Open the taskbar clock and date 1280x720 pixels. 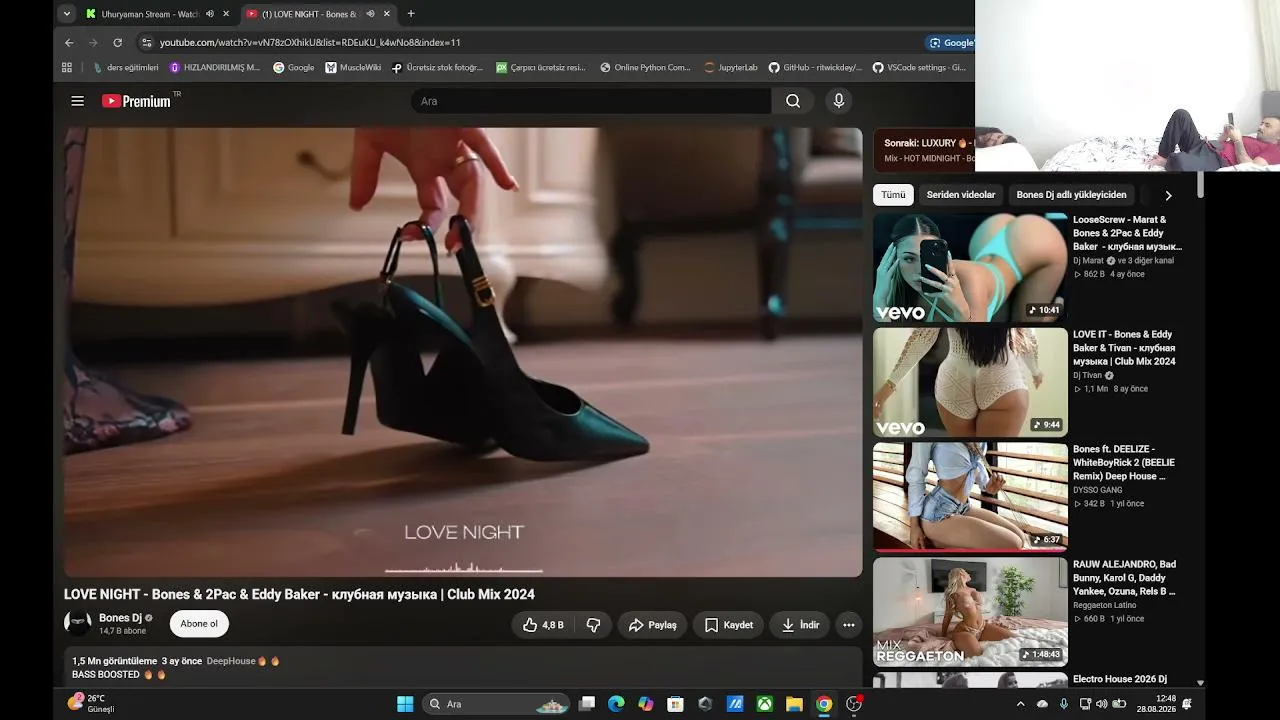point(1156,704)
